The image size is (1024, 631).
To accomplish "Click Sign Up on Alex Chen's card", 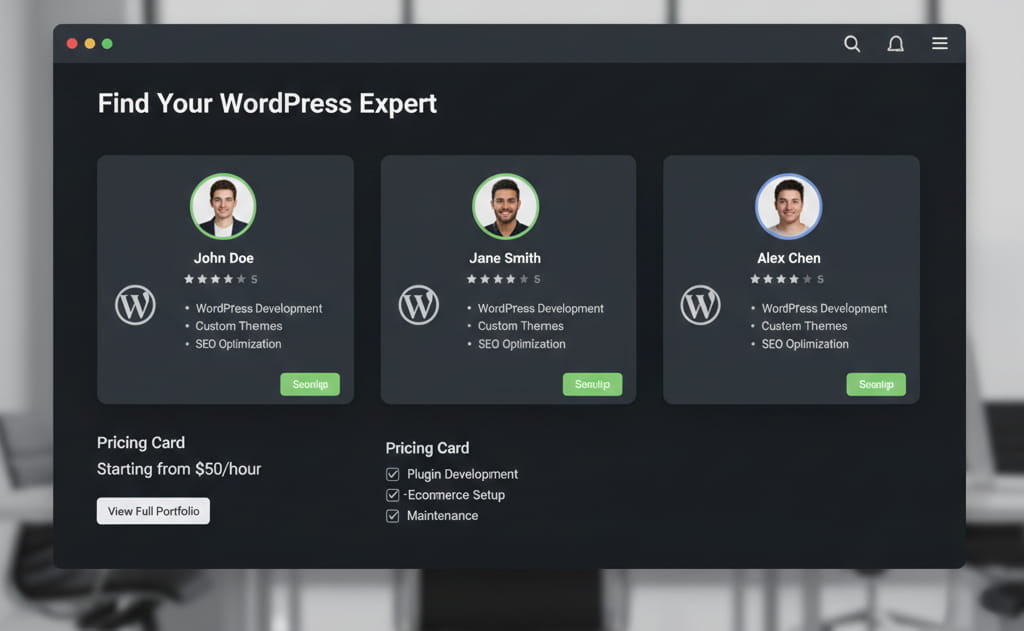I will pos(875,384).
